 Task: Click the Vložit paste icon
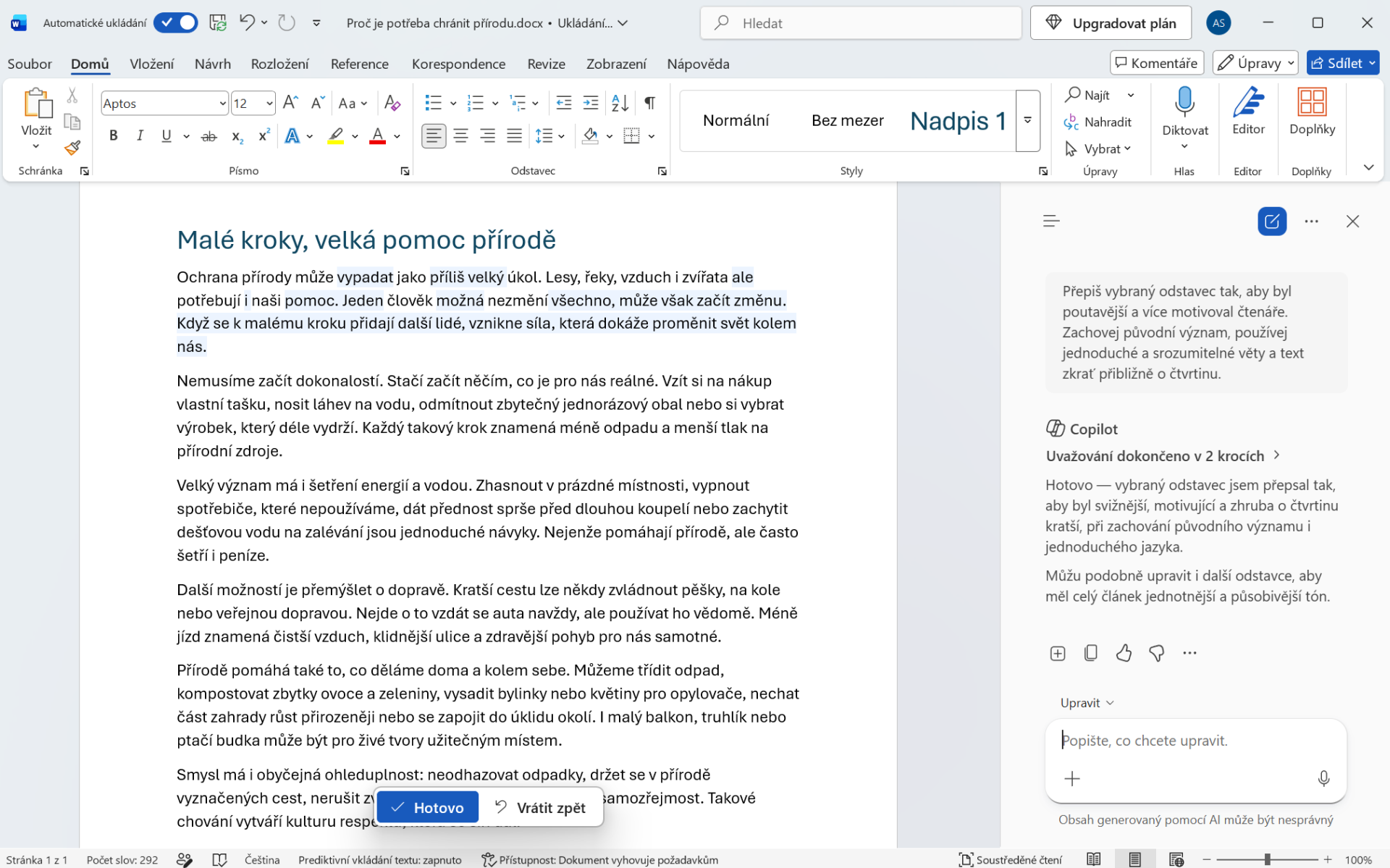pyautogui.click(x=38, y=103)
